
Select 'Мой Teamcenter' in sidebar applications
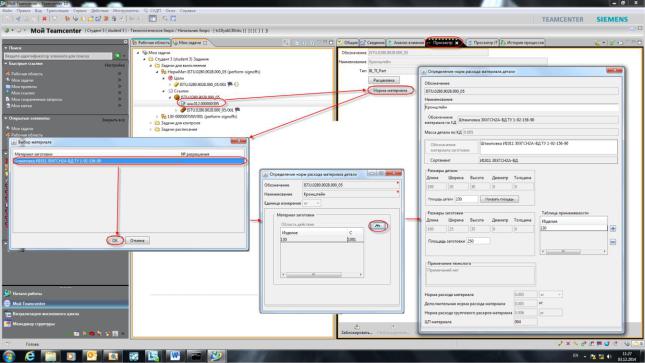pos(29,304)
